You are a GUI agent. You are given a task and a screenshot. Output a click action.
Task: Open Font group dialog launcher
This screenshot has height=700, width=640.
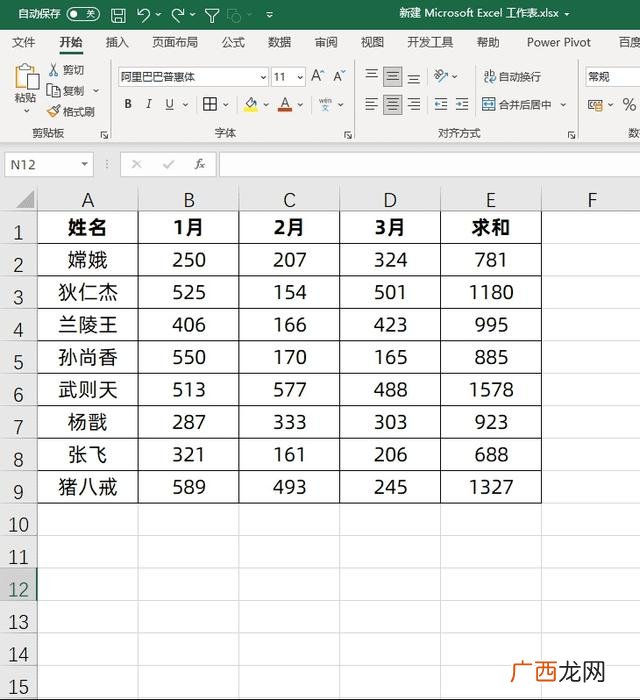(x=348, y=135)
